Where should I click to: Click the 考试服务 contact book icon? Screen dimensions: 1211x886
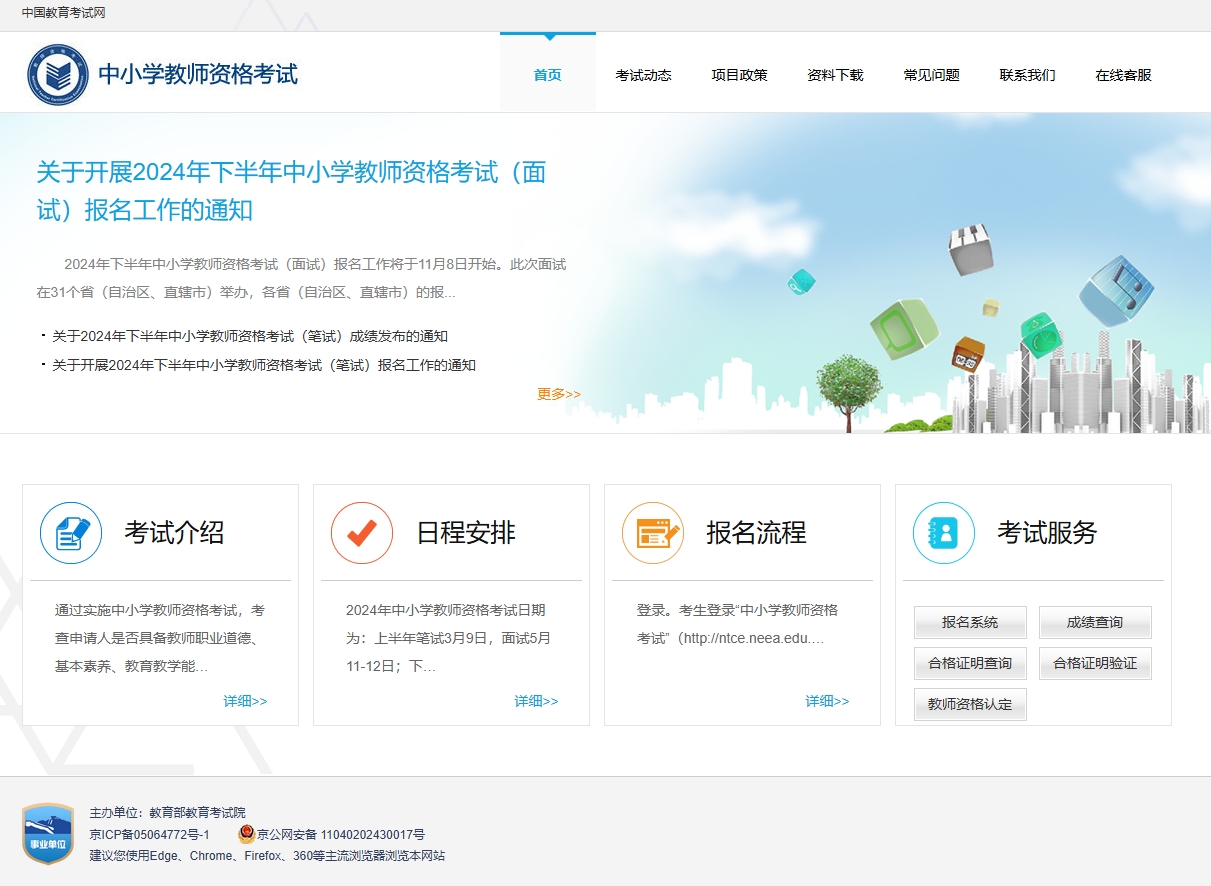tap(943, 533)
